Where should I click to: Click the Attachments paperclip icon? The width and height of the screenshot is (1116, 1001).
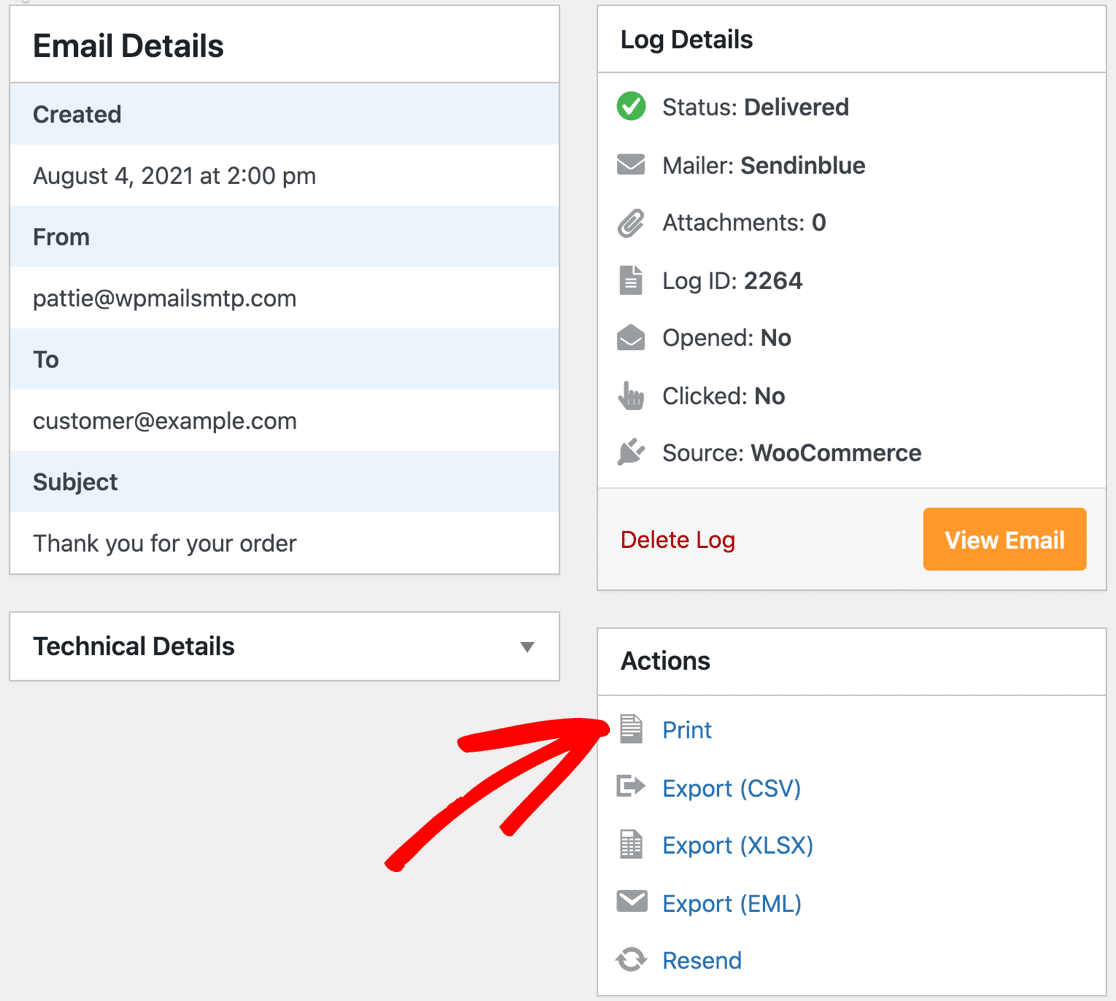(x=630, y=222)
